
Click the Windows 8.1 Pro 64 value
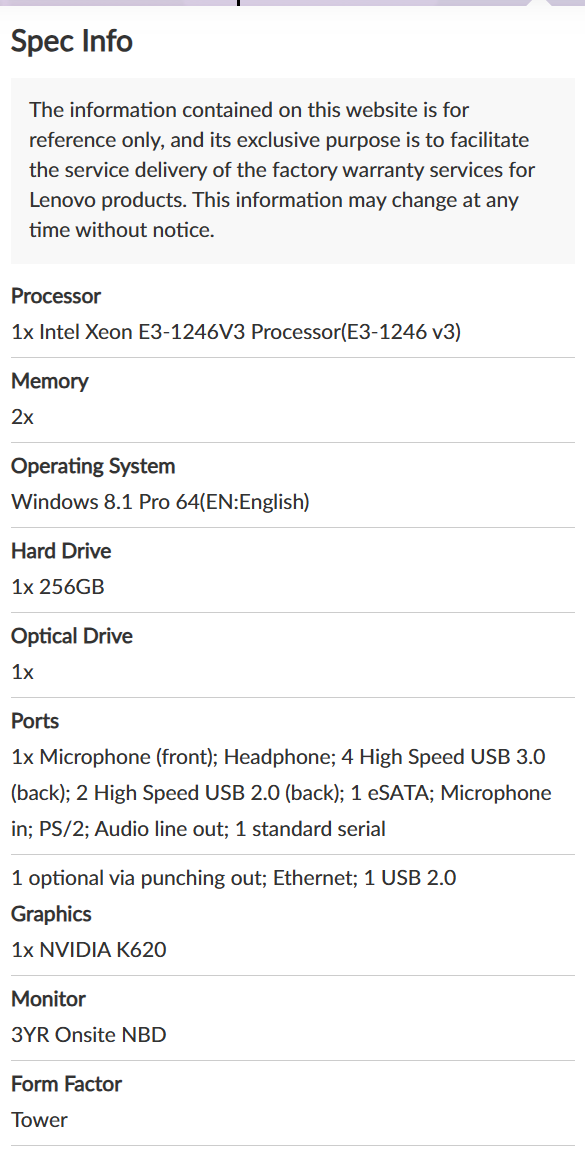tap(160, 502)
